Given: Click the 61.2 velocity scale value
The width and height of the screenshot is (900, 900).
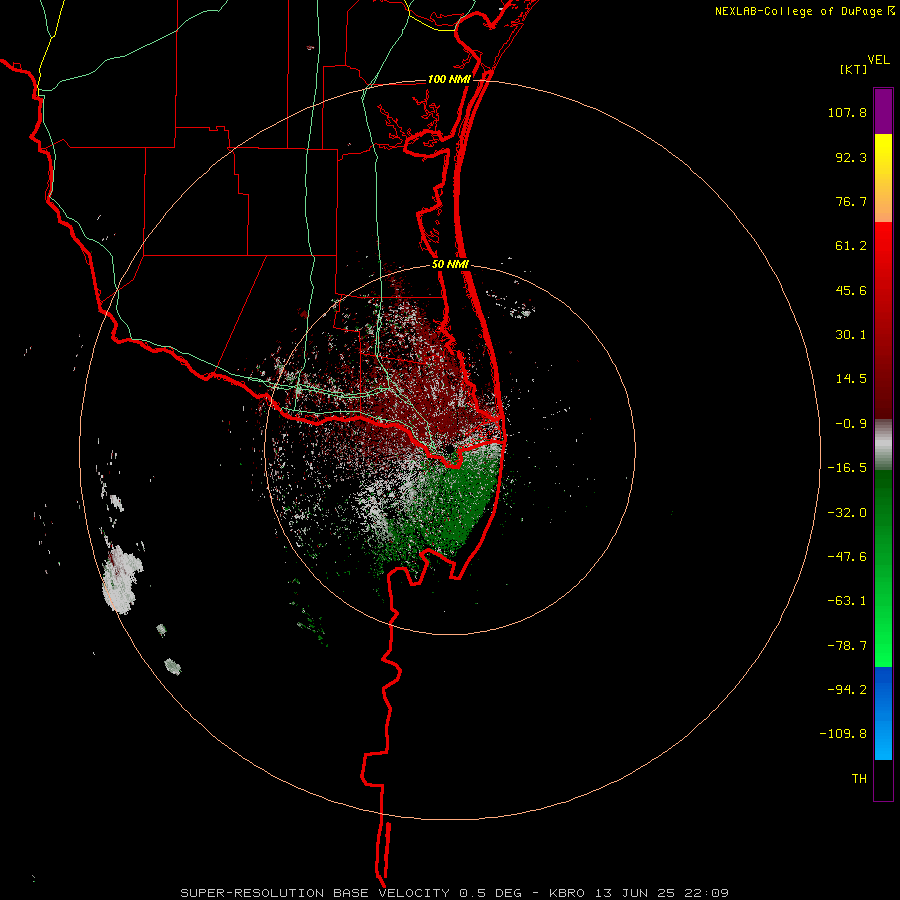Looking at the screenshot, I should [851, 246].
